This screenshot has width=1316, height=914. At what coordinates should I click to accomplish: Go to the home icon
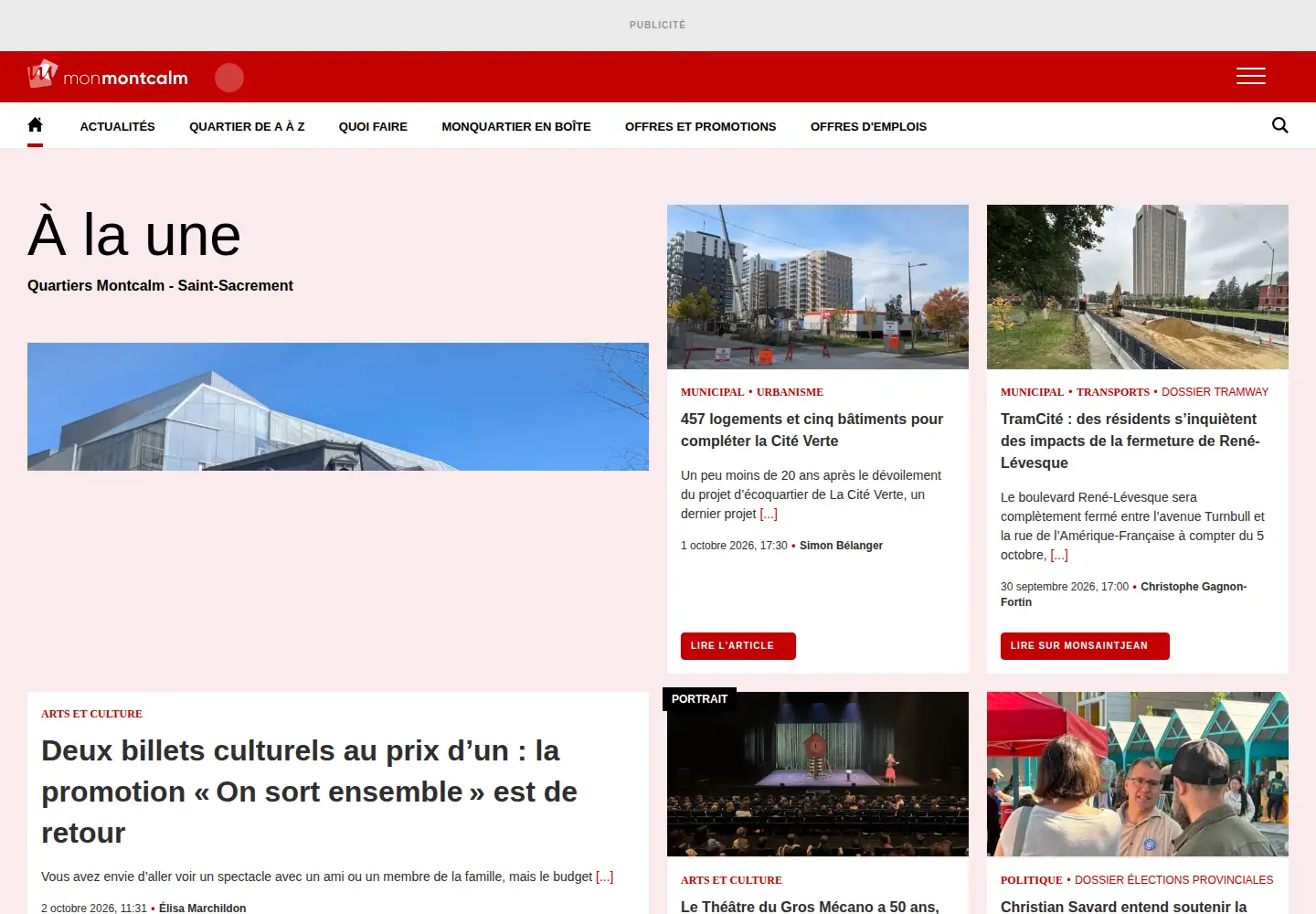click(x=35, y=125)
